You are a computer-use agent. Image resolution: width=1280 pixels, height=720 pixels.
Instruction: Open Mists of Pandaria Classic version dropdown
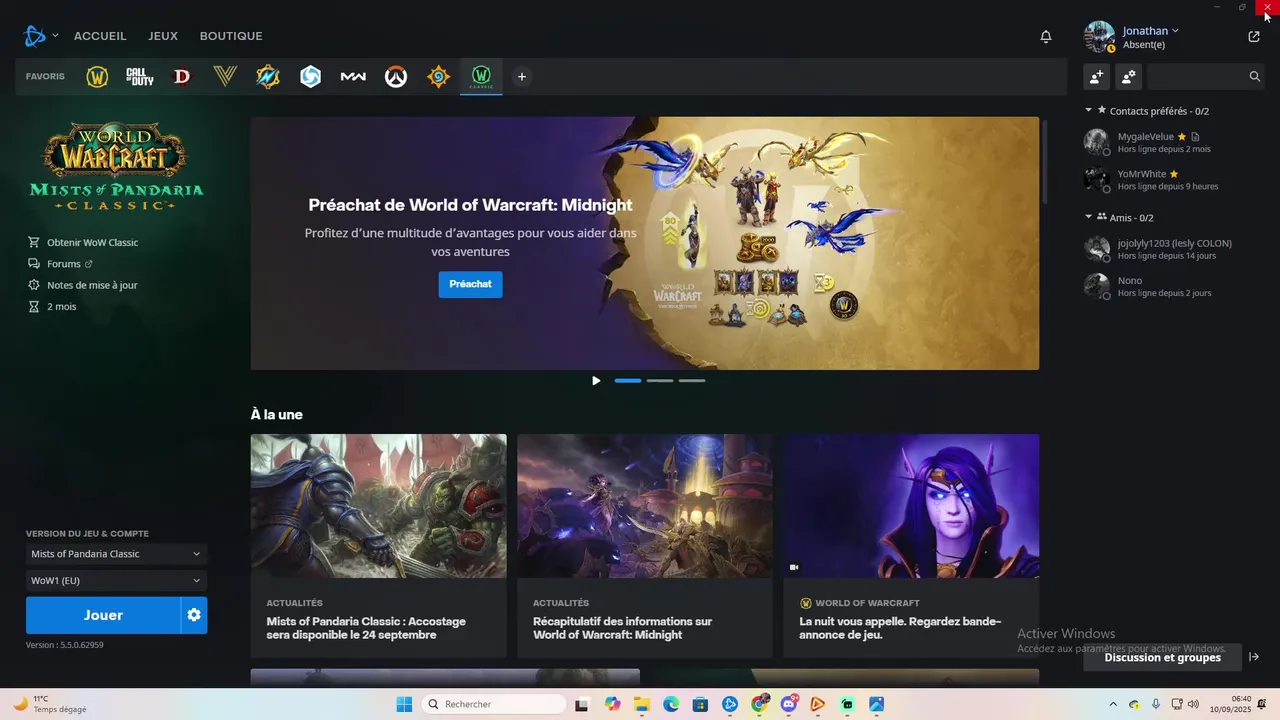(116, 554)
